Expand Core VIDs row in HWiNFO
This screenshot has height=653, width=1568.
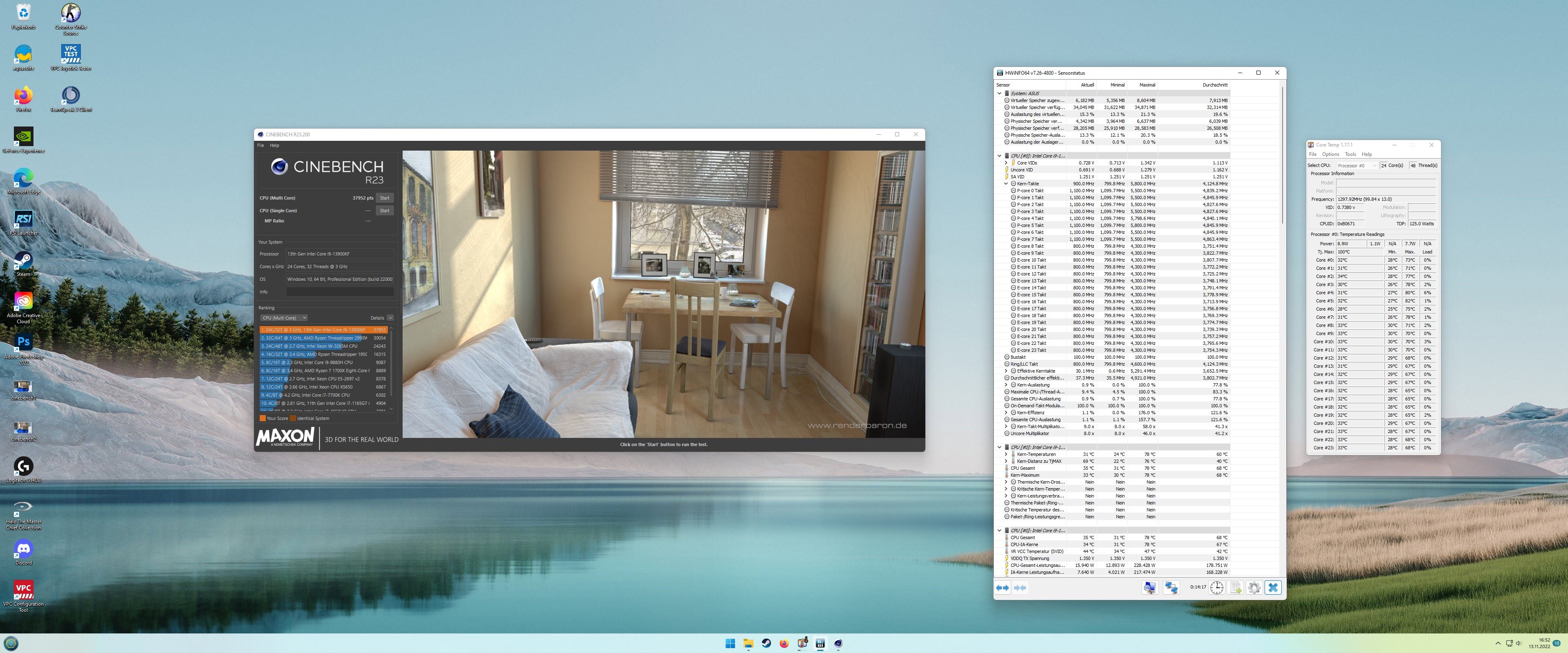point(1006,163)
